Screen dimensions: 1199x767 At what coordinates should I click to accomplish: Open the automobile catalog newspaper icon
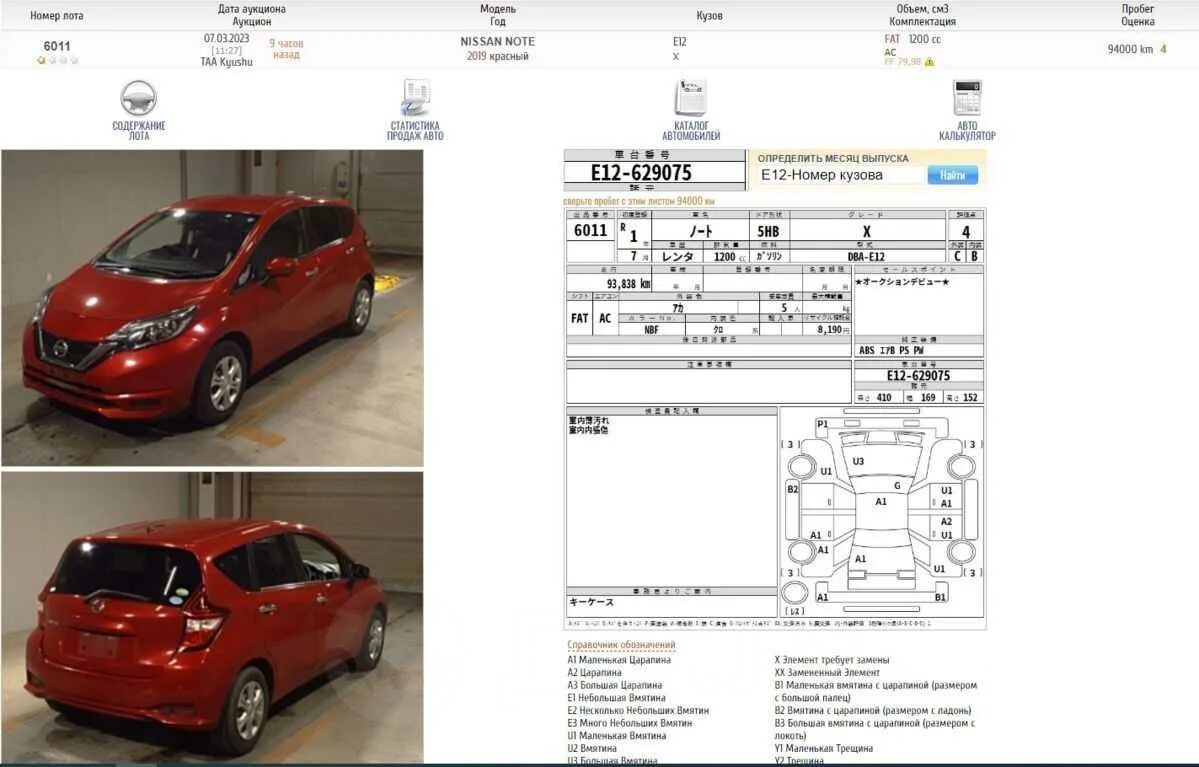coord(691,97)
